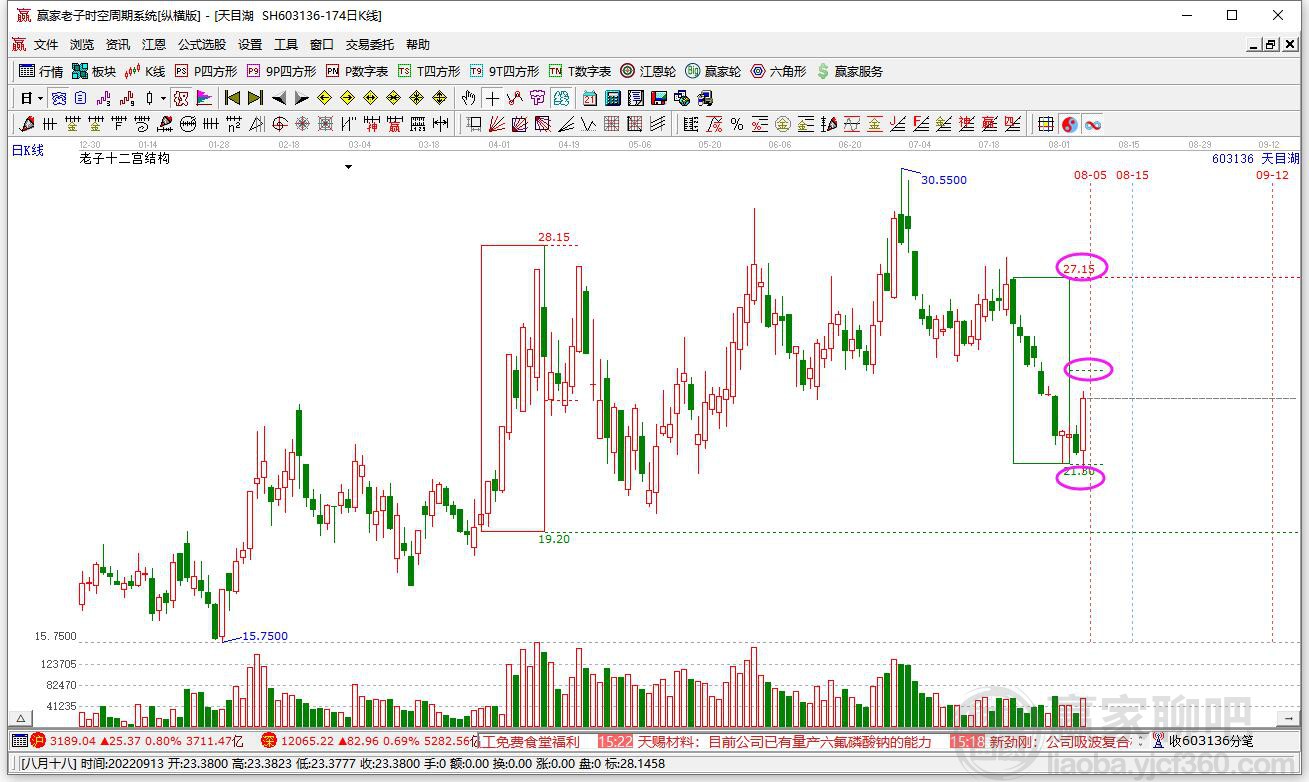Open 天赐材料 news ticker headline

pyautogui.click(x=785, y=741)
